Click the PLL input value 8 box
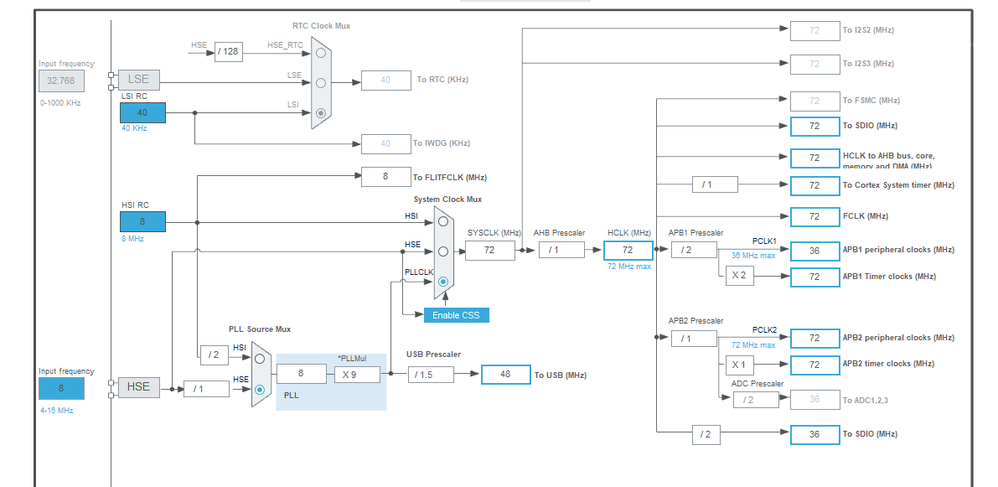The image size is (998, 487). (x=301, y=374)
